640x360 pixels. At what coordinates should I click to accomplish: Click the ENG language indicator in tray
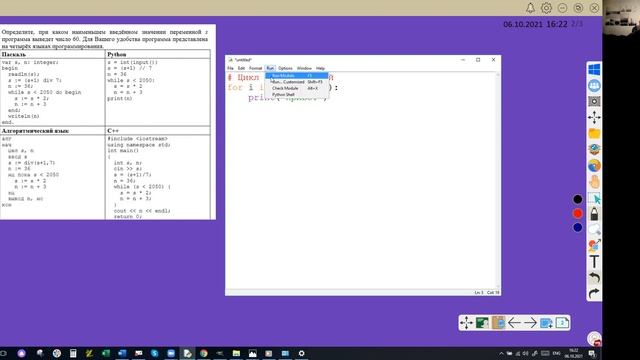tap(556, 353)
